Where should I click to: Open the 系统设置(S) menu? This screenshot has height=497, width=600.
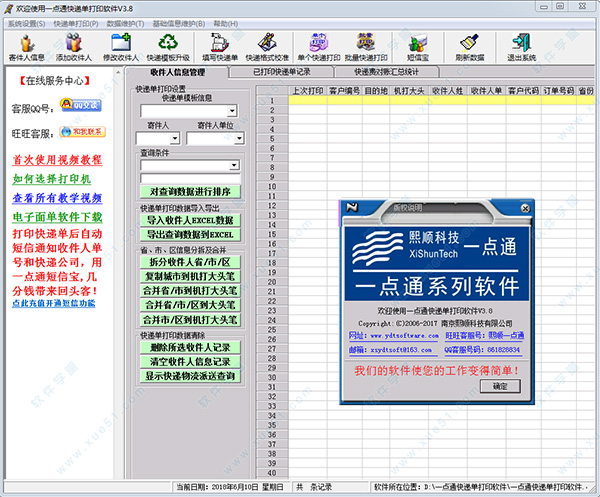26,24
